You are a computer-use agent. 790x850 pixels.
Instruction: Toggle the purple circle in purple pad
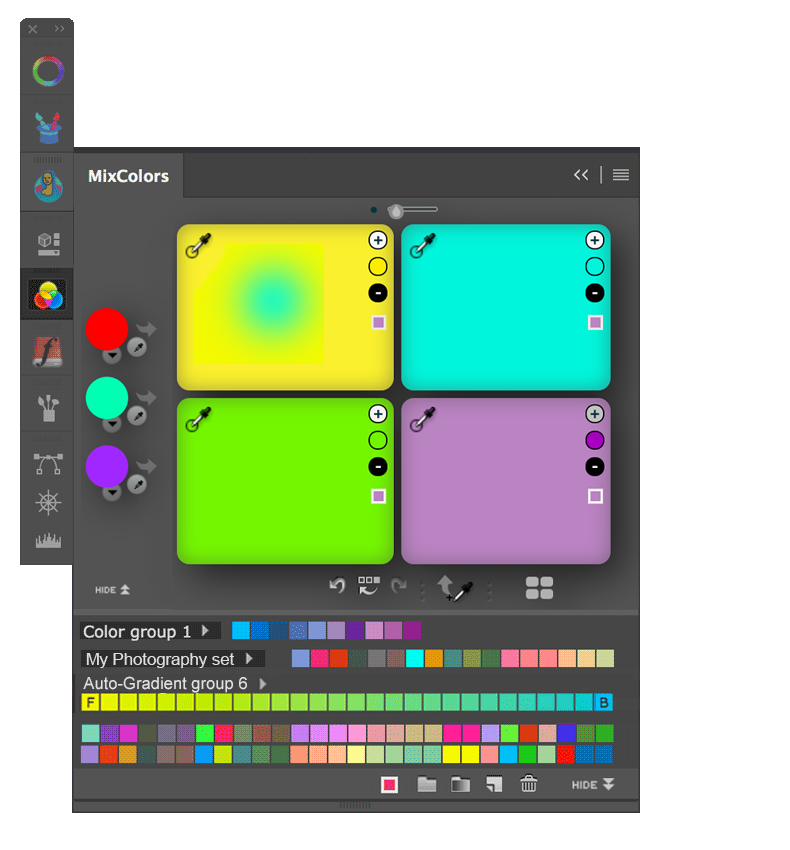pos(594,440)
